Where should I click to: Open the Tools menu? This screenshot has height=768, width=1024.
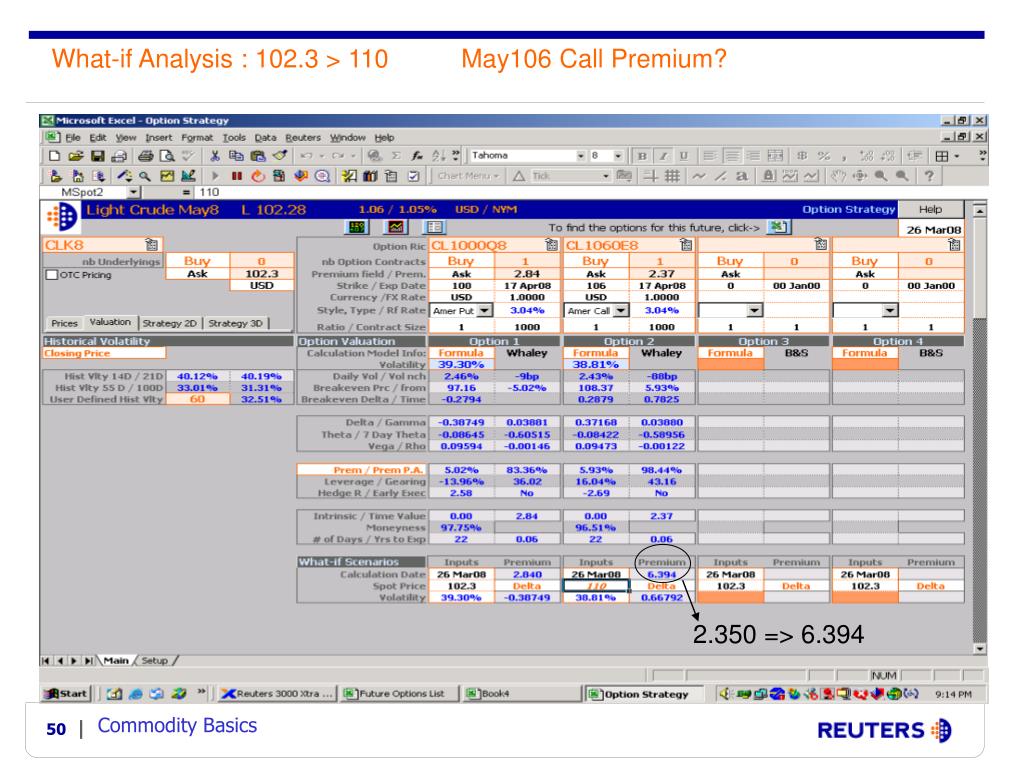click(x=234, y=138)
